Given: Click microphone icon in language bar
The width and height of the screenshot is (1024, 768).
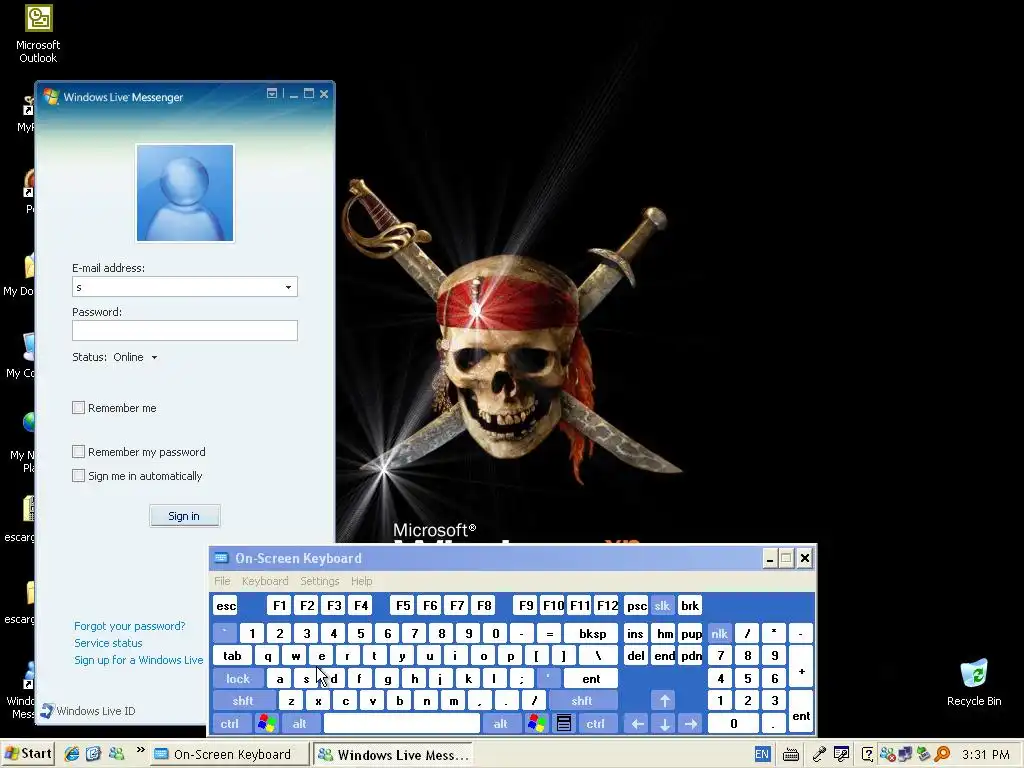Looking at the screenshot, I should [818, 755].
